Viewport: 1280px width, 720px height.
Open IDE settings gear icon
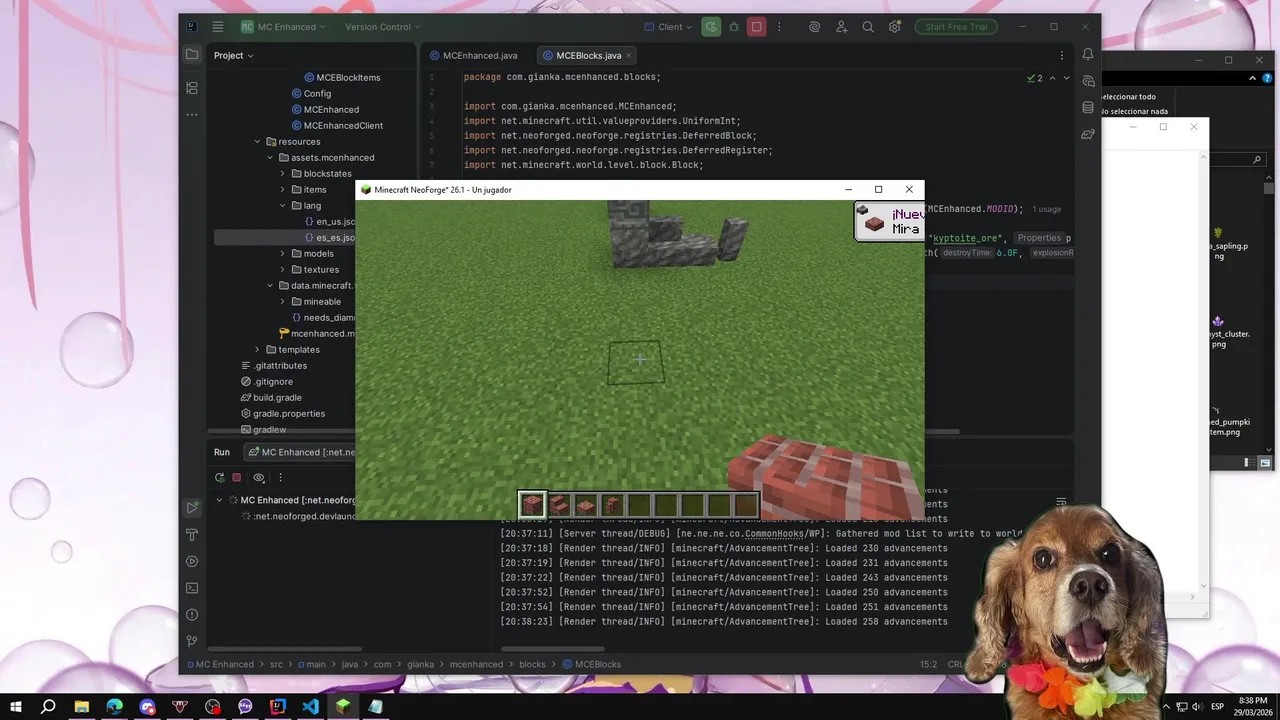tap(895, 27)
